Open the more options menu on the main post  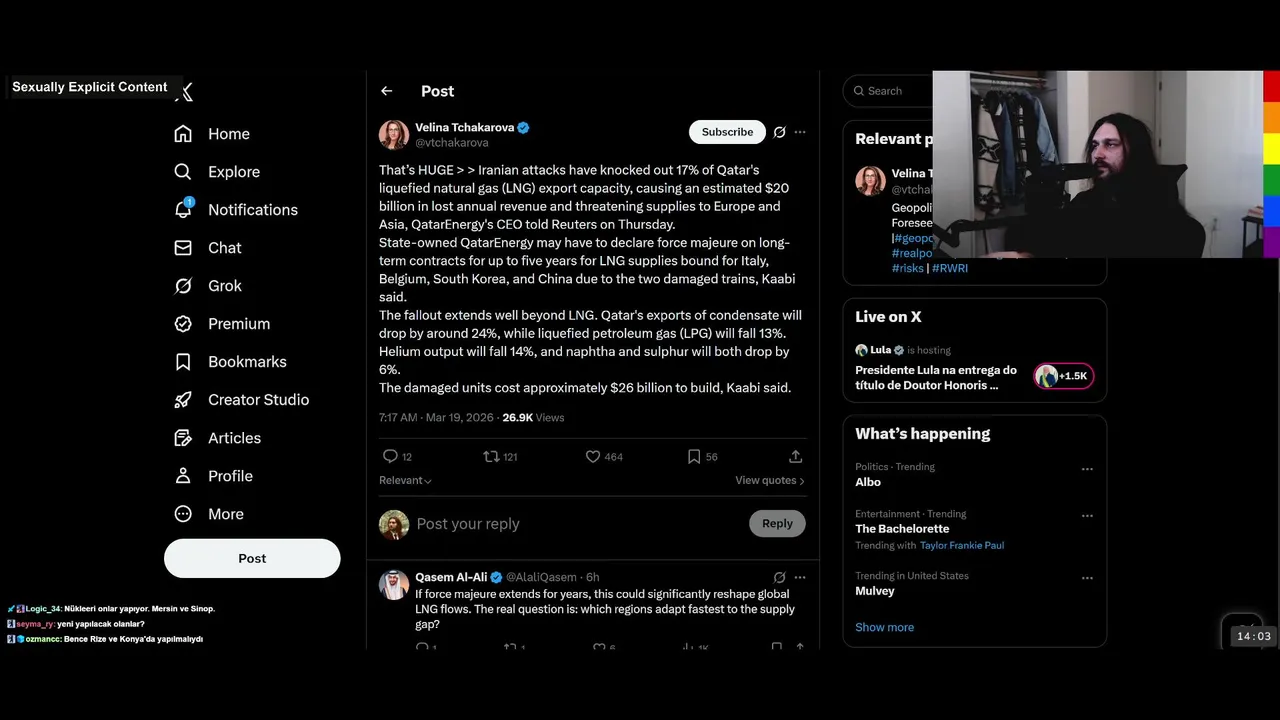pyautogui.click(x=800, y=132)
